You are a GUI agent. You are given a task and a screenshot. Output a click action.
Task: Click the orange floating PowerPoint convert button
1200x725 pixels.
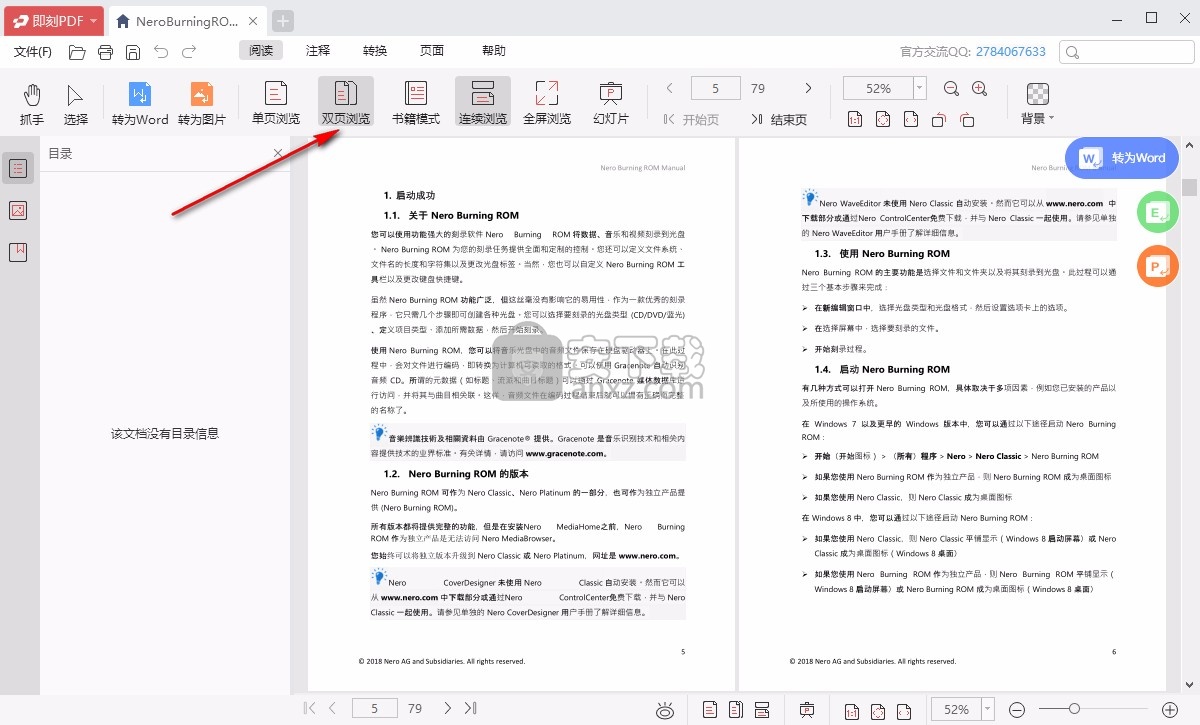pyautogui.click(x=1158, y=266)
